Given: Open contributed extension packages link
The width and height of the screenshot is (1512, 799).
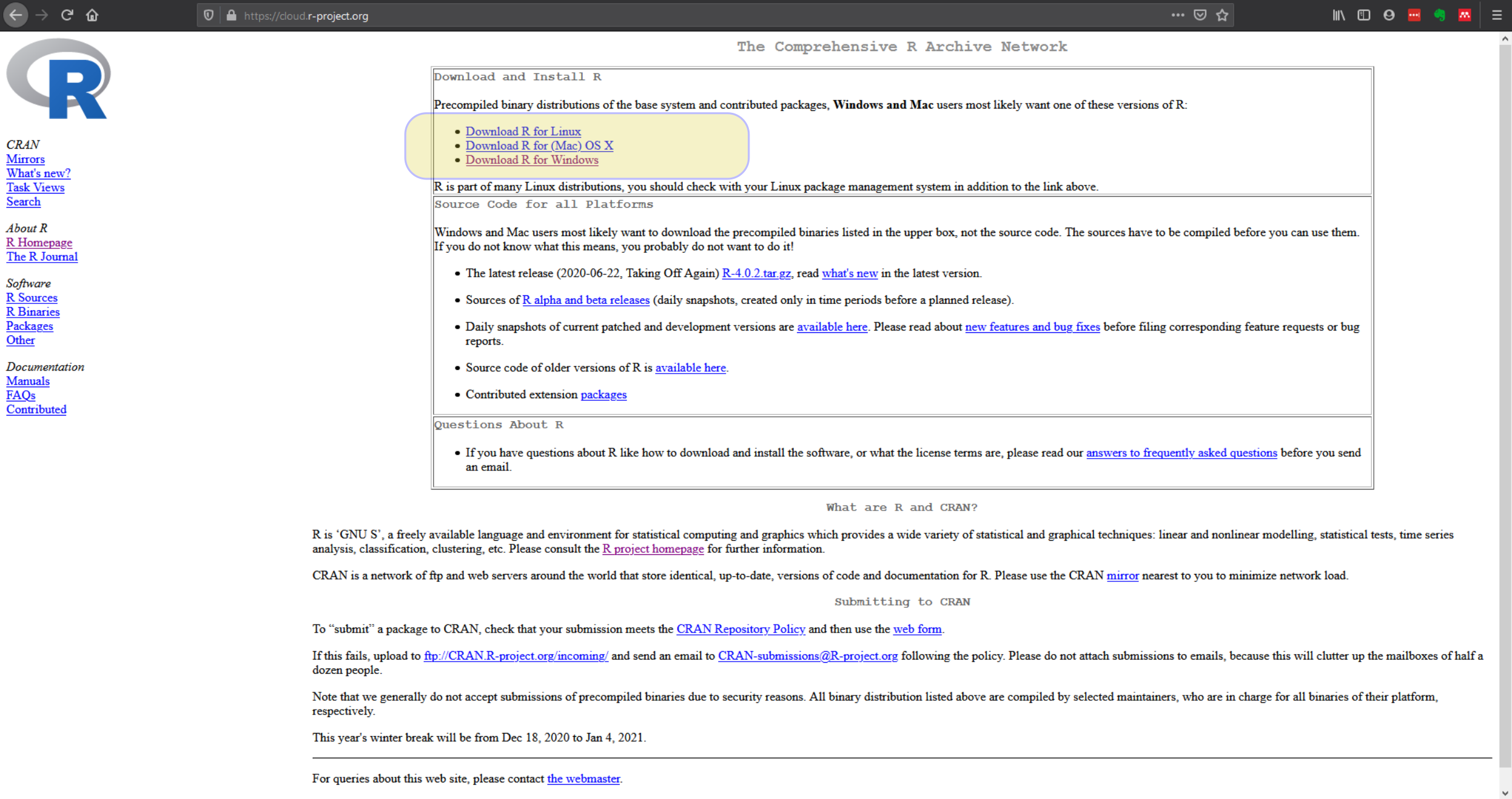Looking at the screenshot, I should click(603, 395).
